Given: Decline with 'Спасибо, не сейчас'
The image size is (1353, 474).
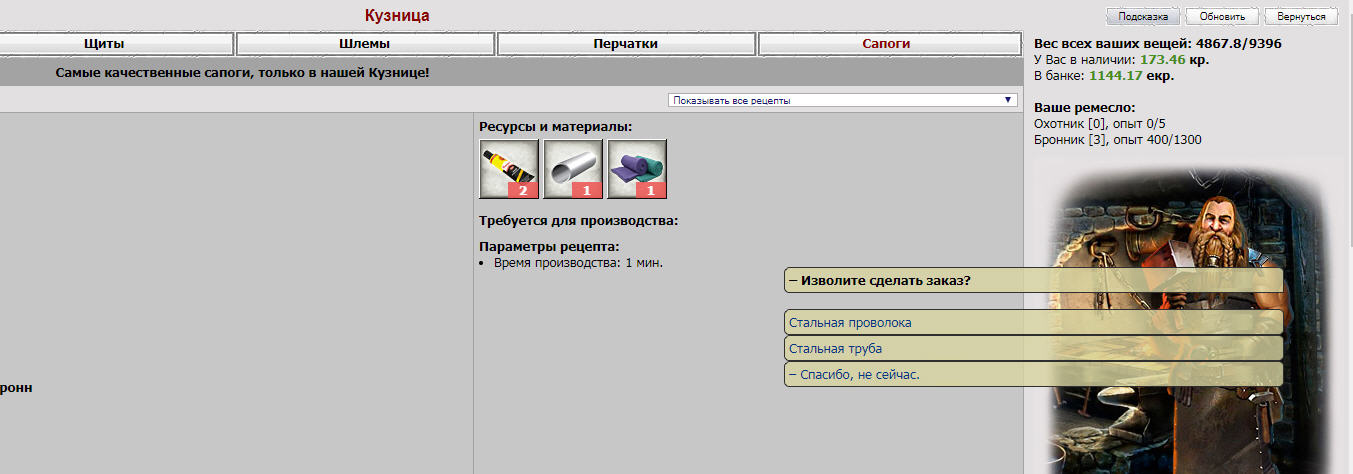Looking at the screenshot, I should 854,375.
